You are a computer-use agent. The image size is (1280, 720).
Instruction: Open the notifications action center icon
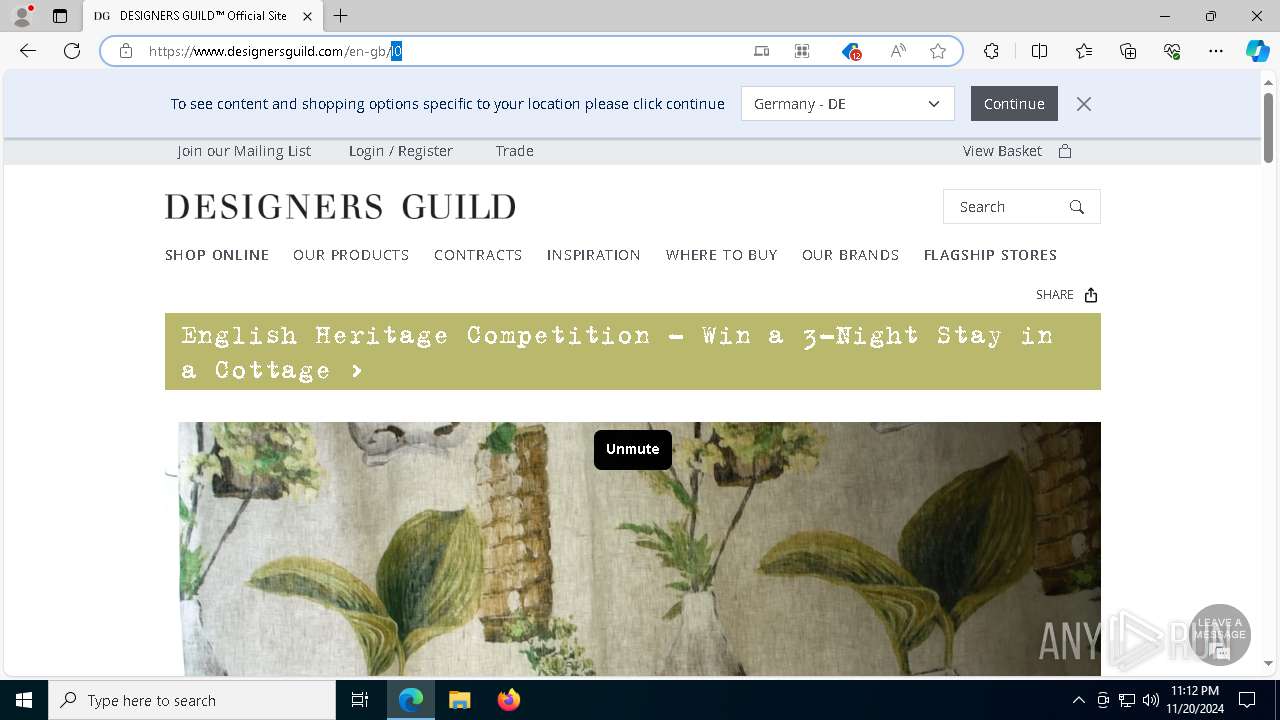[1247, 700]
